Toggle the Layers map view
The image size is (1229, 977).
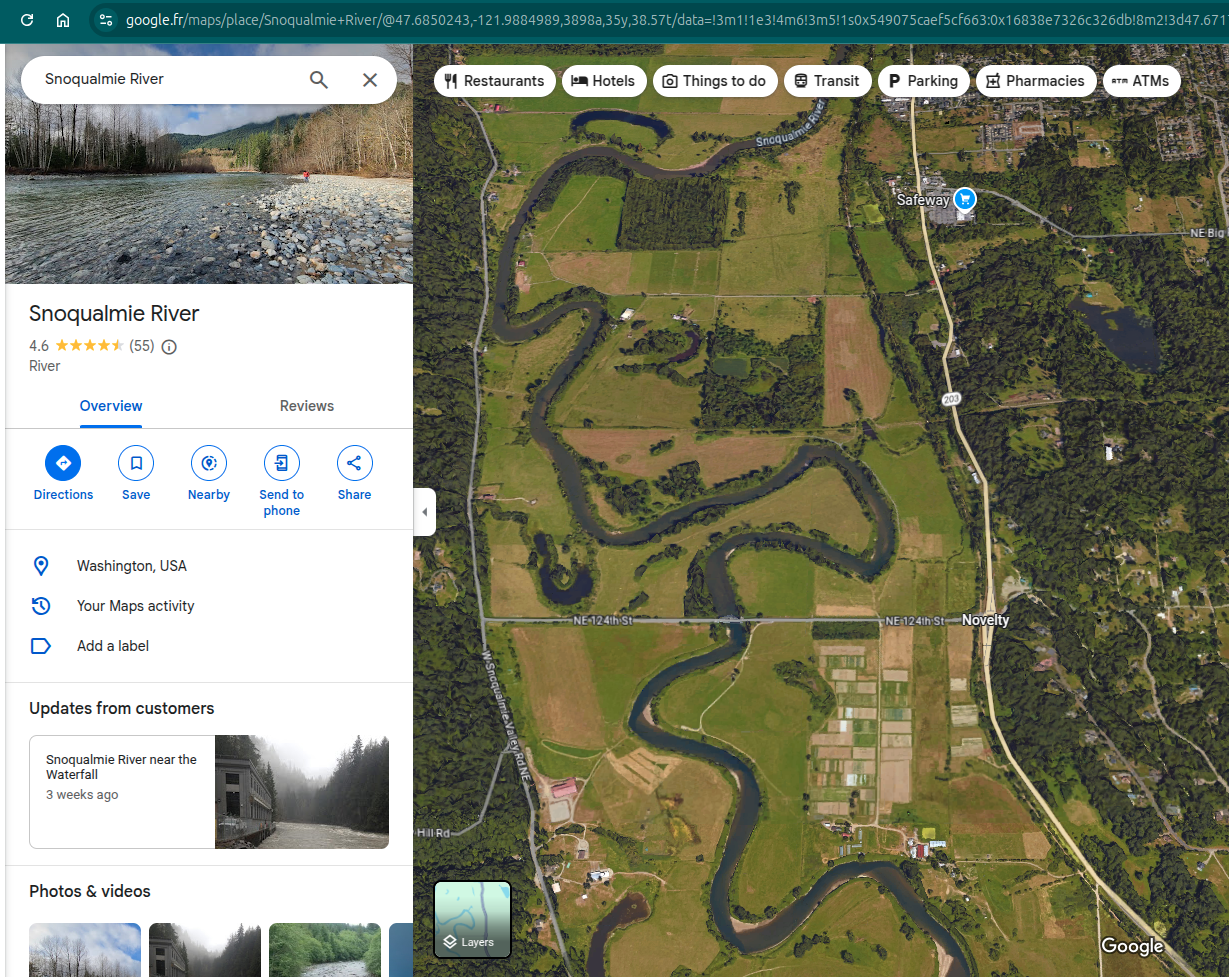472,919
